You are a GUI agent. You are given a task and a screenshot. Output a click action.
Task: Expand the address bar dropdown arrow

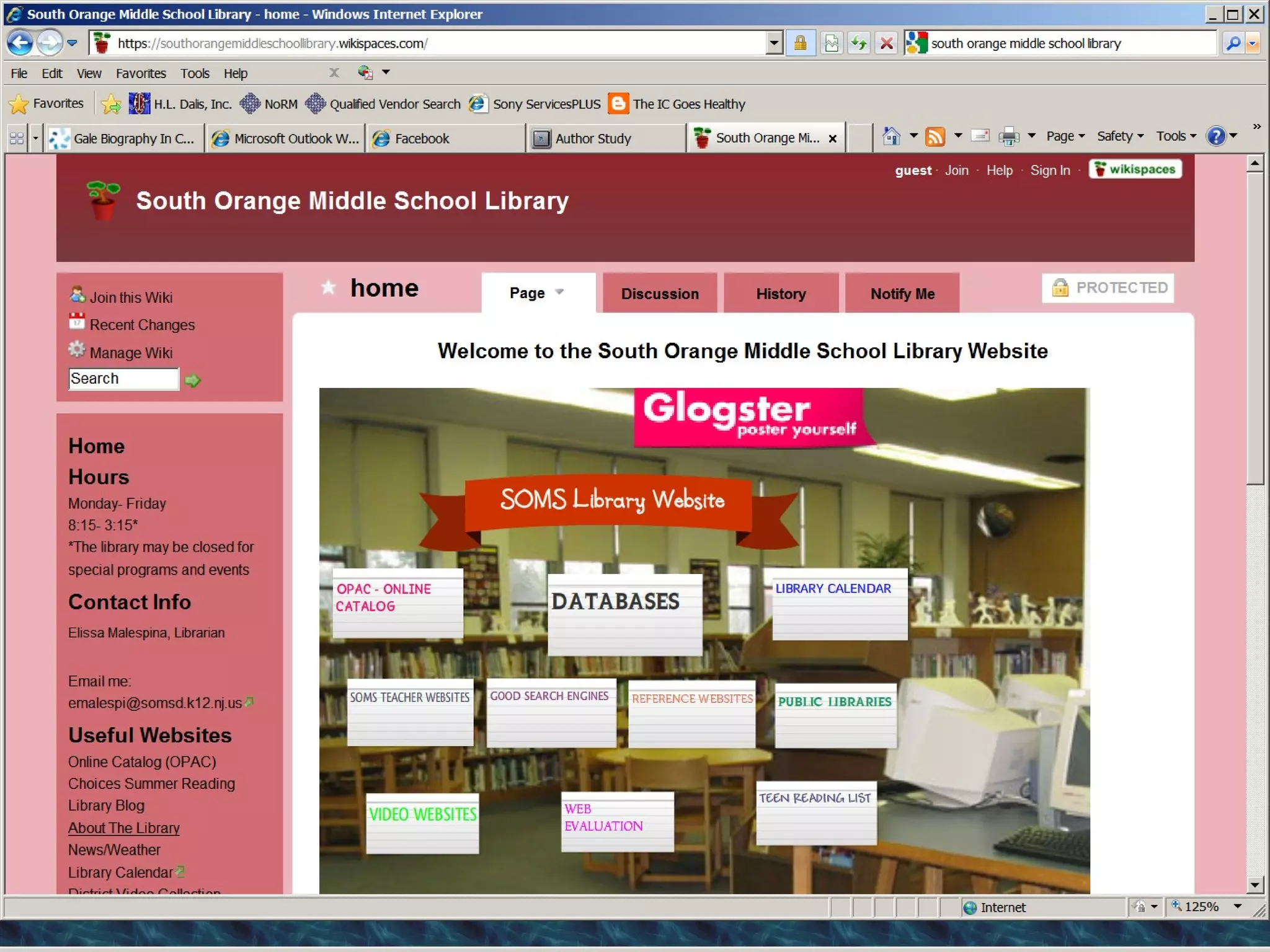(x=773, y=43)
